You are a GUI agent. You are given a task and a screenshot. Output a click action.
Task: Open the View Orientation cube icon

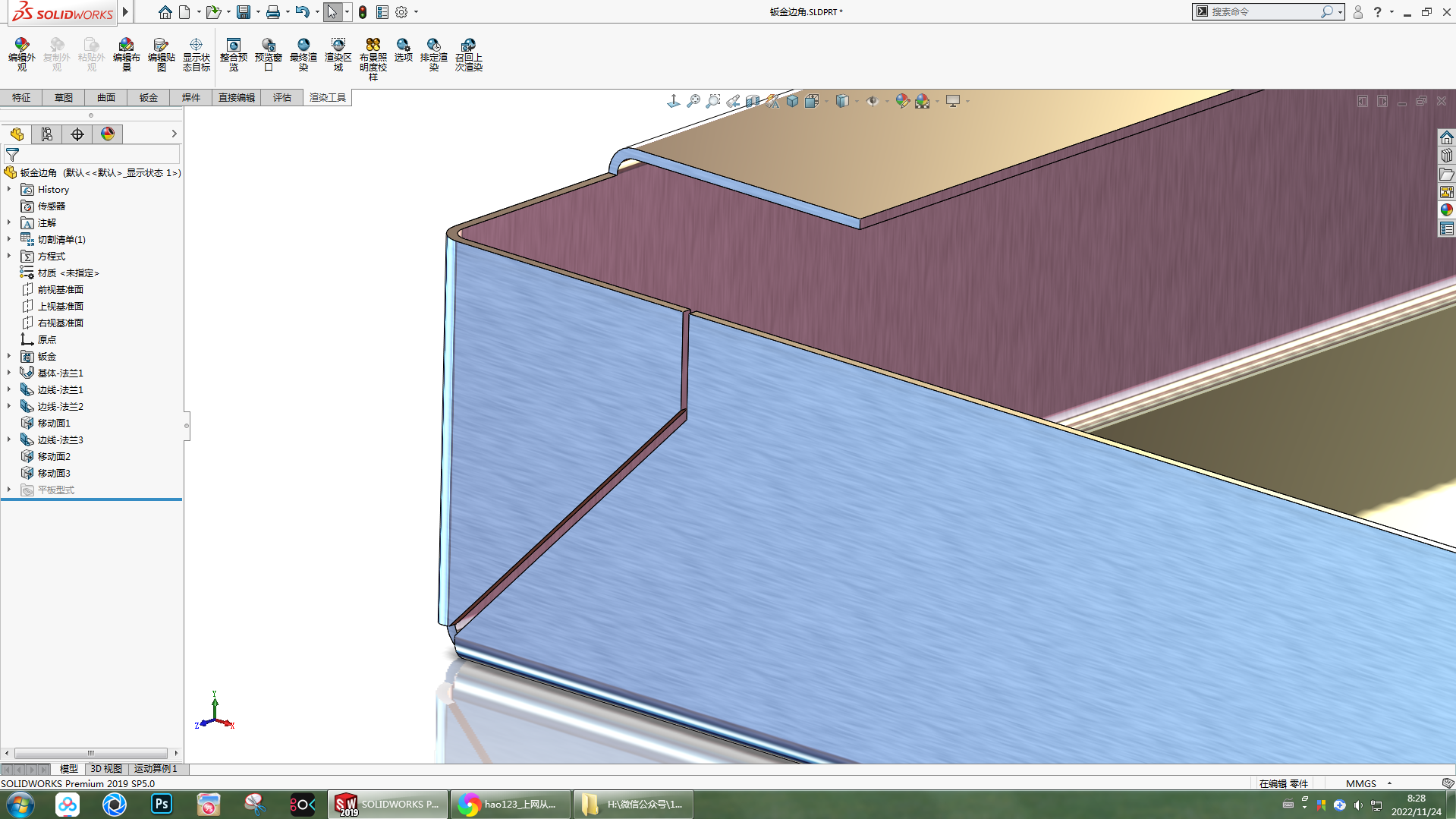point(812,101)
